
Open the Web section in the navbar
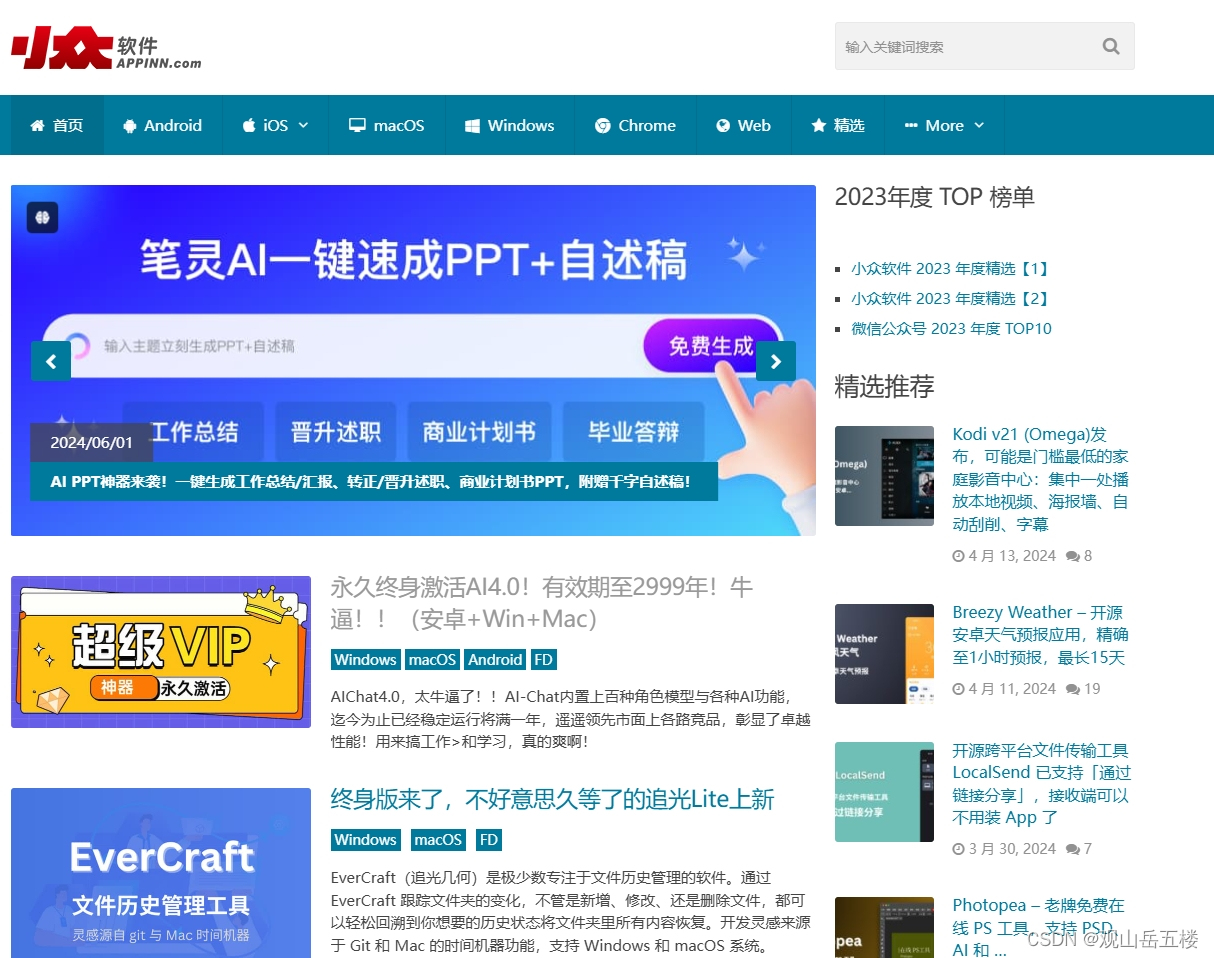coord(743,125)
